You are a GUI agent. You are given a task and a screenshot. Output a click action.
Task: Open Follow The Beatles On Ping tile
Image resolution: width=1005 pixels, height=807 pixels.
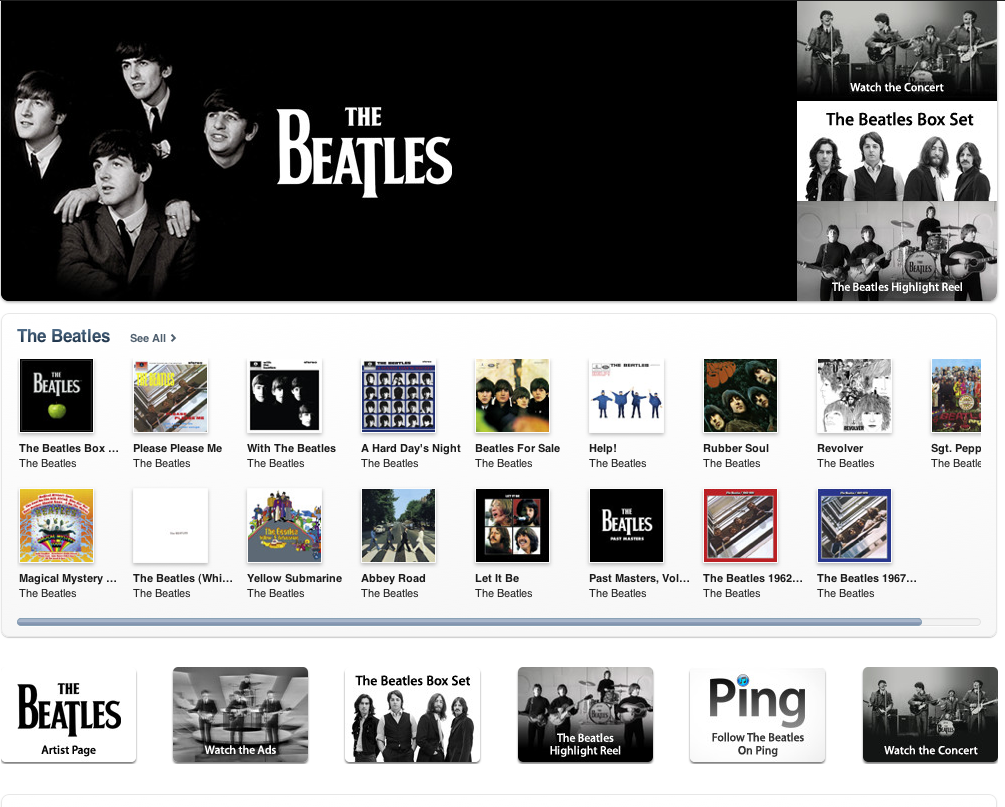(758, 715)
